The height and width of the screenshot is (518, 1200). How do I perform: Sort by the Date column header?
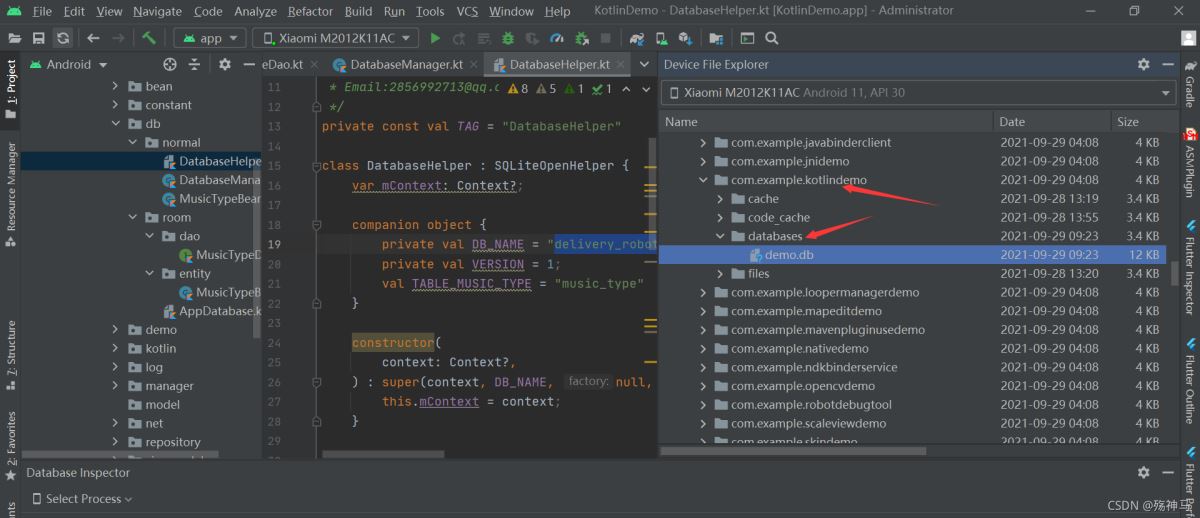pos(1051,121)
